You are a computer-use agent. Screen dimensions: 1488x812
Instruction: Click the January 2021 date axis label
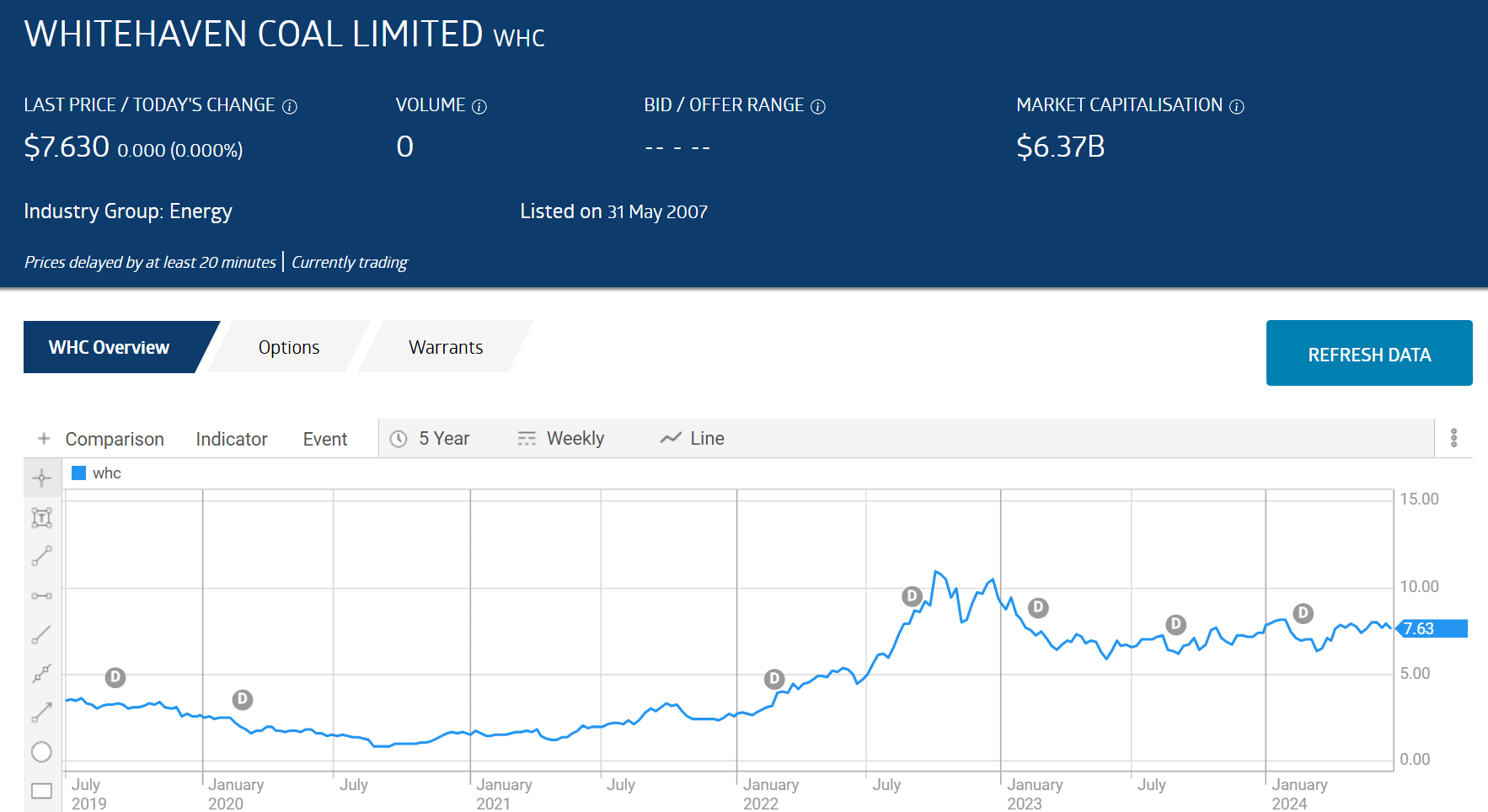504,793
